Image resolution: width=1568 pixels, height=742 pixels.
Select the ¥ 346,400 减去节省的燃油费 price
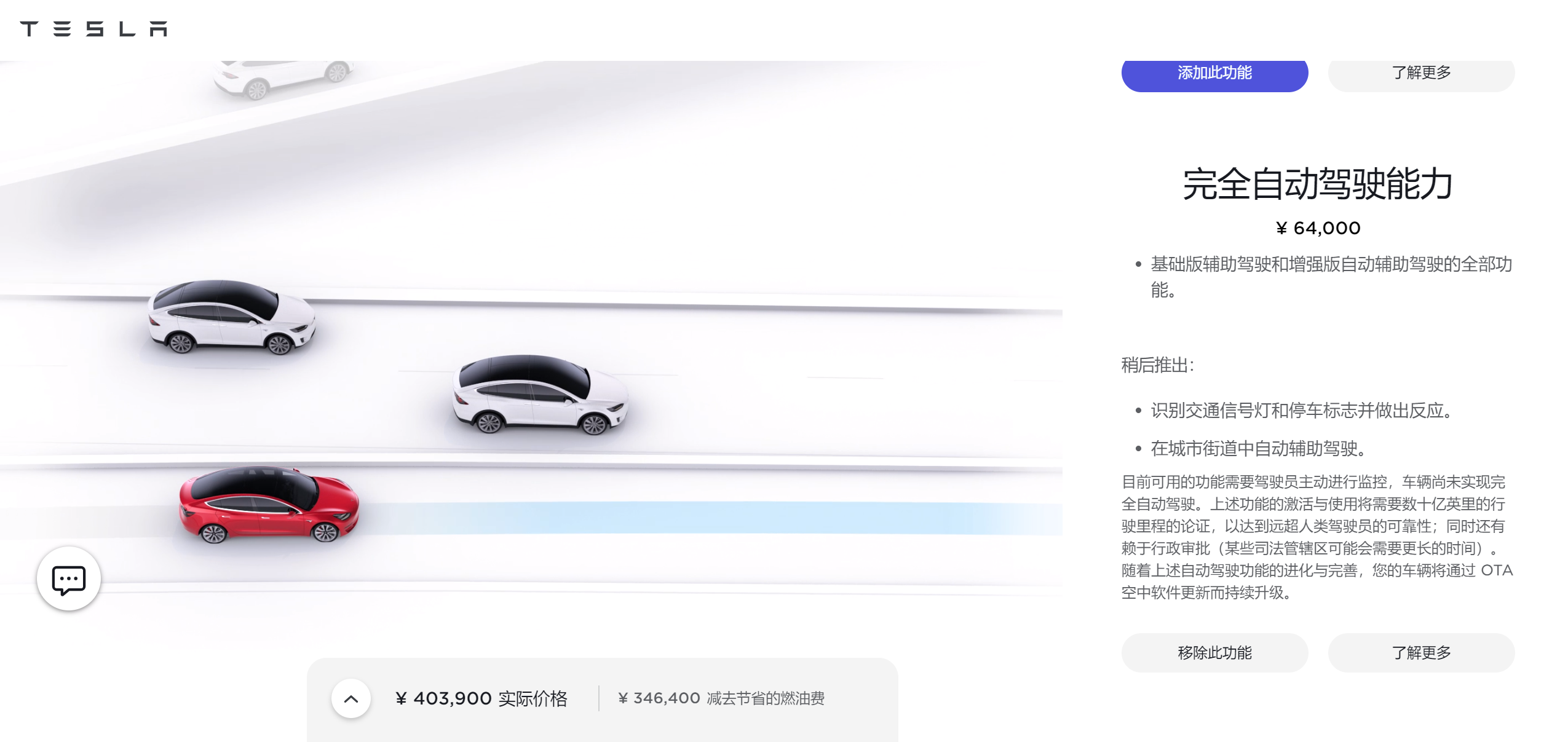[721, 698]
